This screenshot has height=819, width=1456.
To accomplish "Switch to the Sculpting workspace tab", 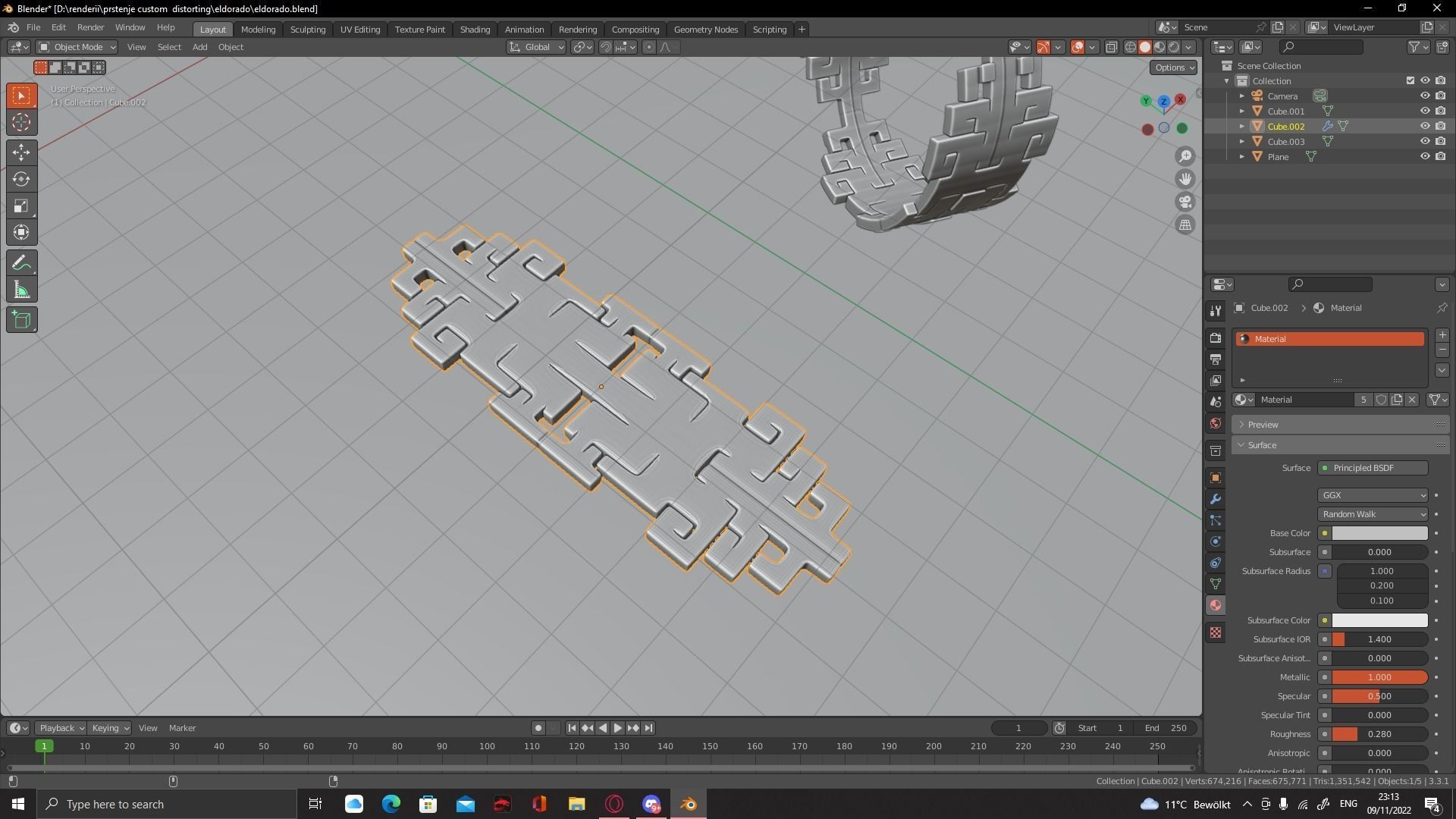I will (x=307, y=30).
